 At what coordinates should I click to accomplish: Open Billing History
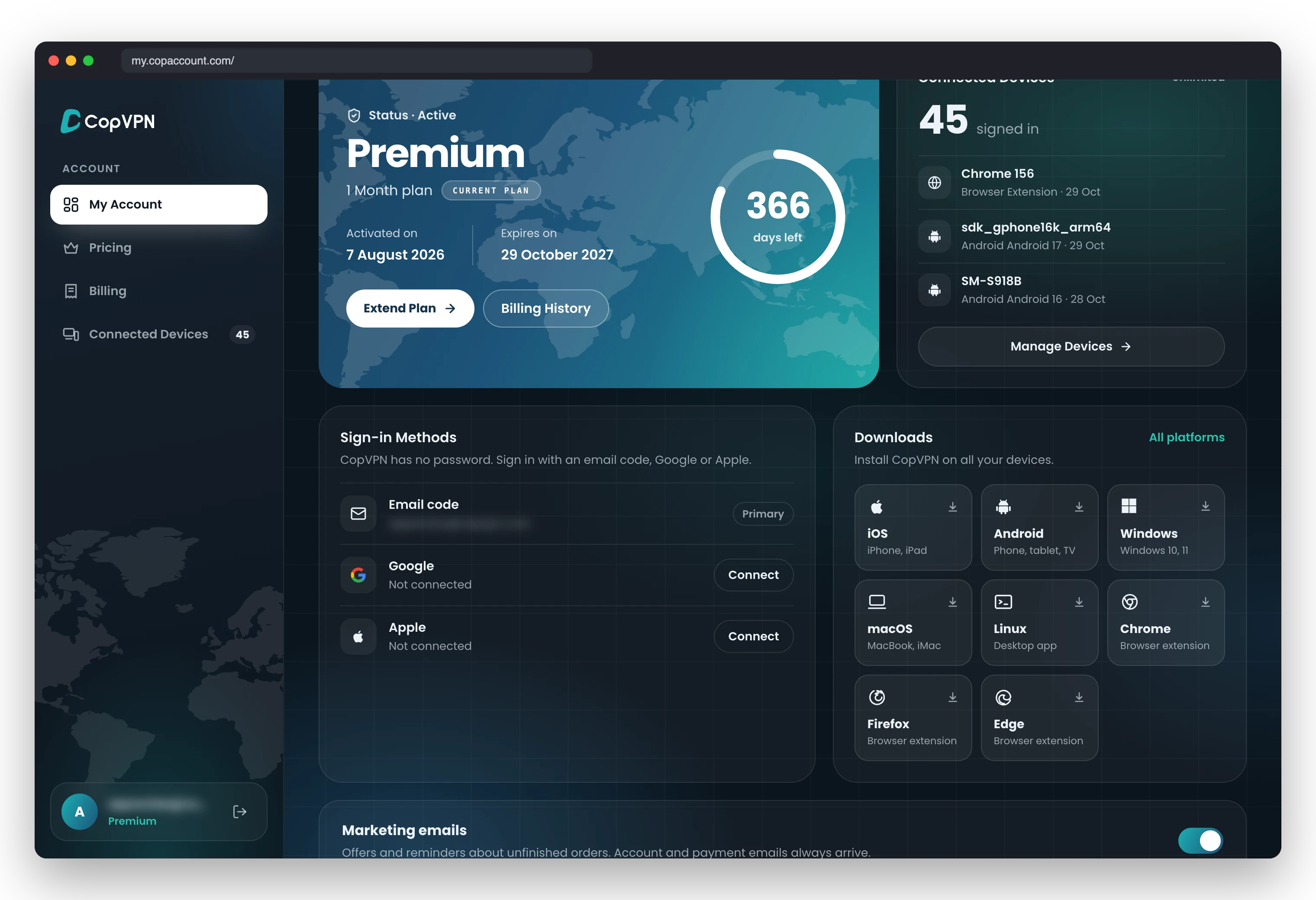pyautogui.click(x=546, y=309)
